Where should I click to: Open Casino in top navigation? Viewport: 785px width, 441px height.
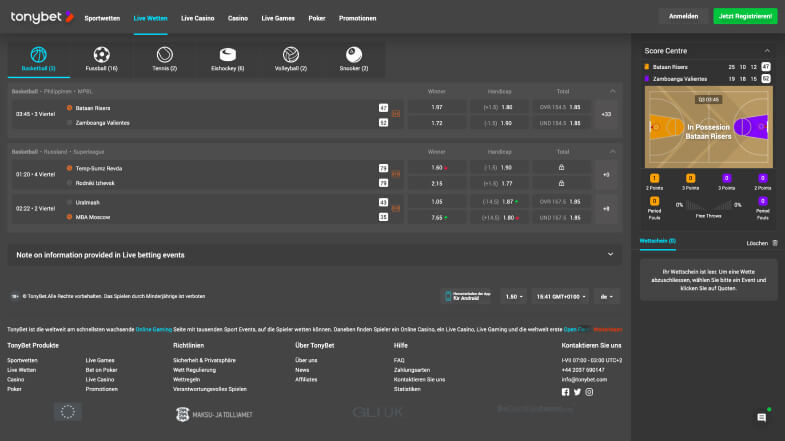coord(238,18)
